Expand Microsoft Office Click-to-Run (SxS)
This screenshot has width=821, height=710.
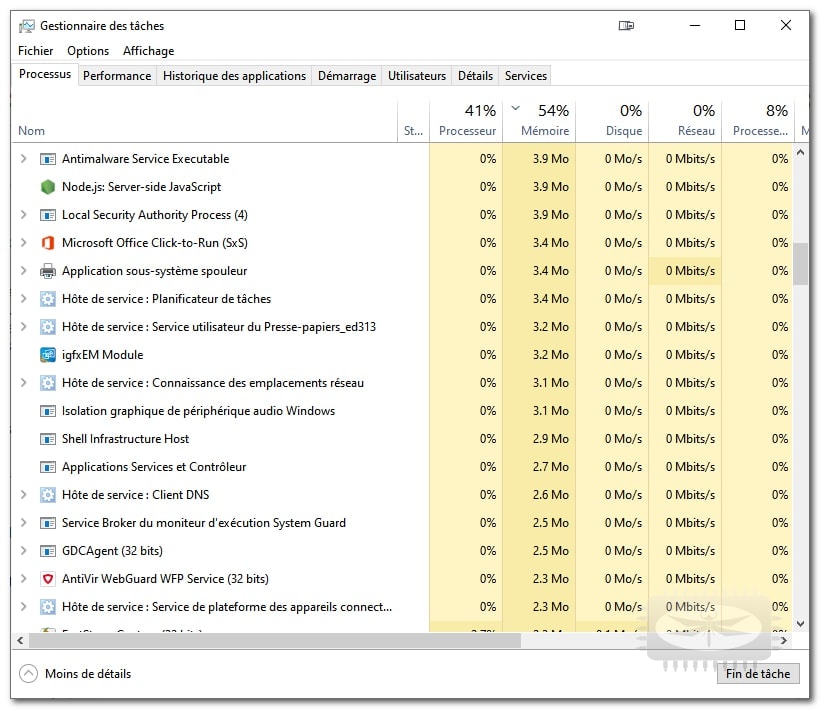point(23,243)
